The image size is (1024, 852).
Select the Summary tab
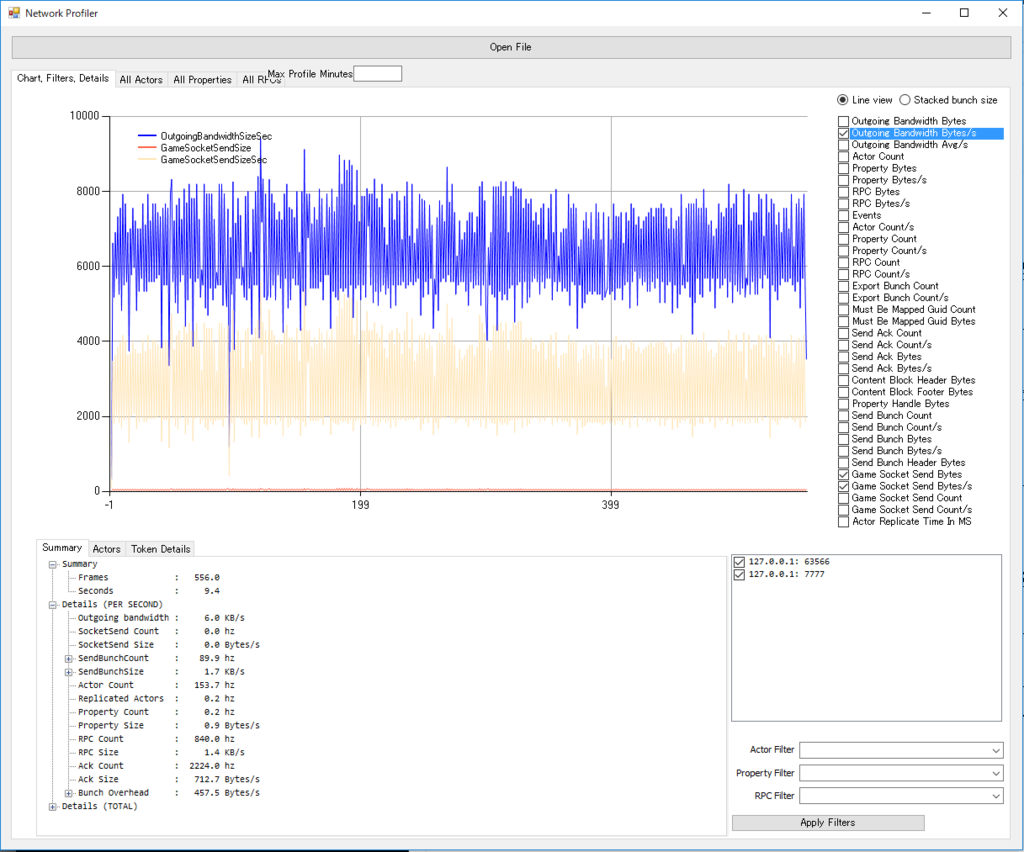[62, 548]
